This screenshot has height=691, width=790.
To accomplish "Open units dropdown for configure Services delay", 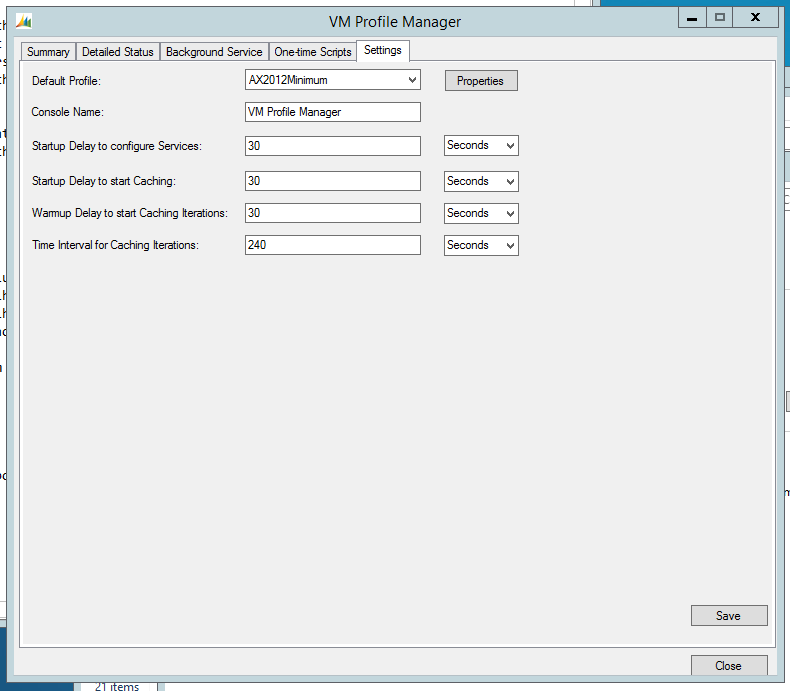I will pos(481,146).
